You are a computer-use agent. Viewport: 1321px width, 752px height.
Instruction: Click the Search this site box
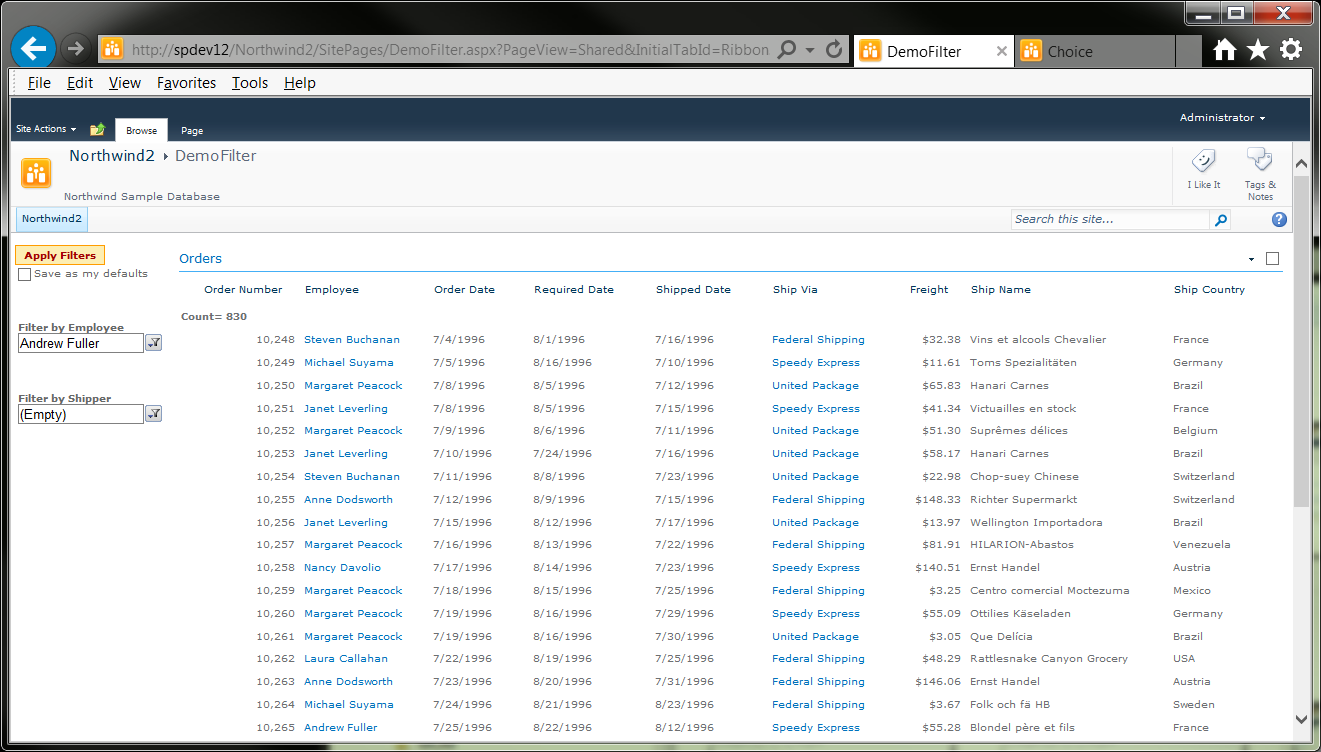1110,220
